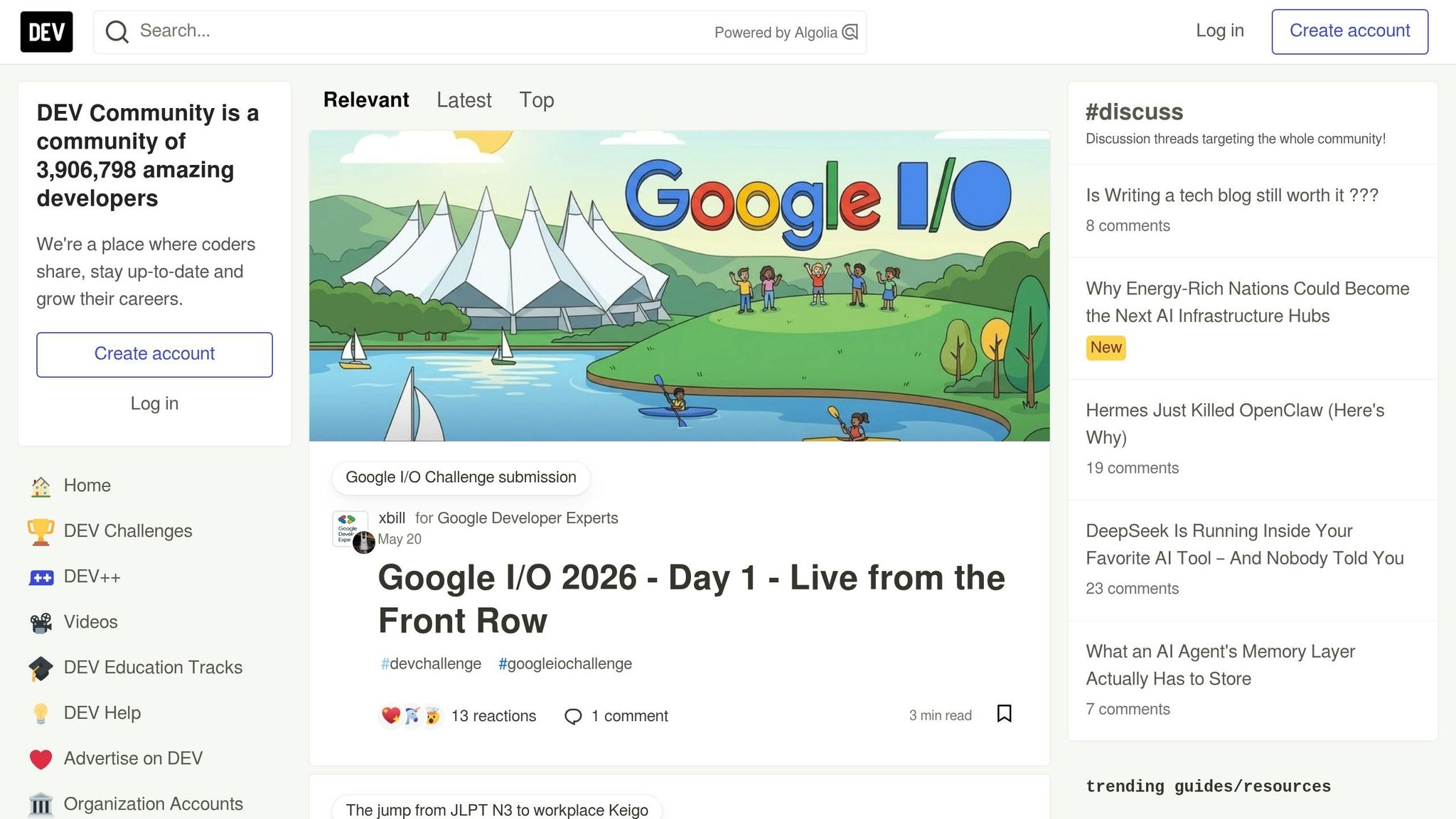This screenshot has height=819, width=1456.
Task: Click 'trending guides/resources' heading
Action: (1208, 786)
